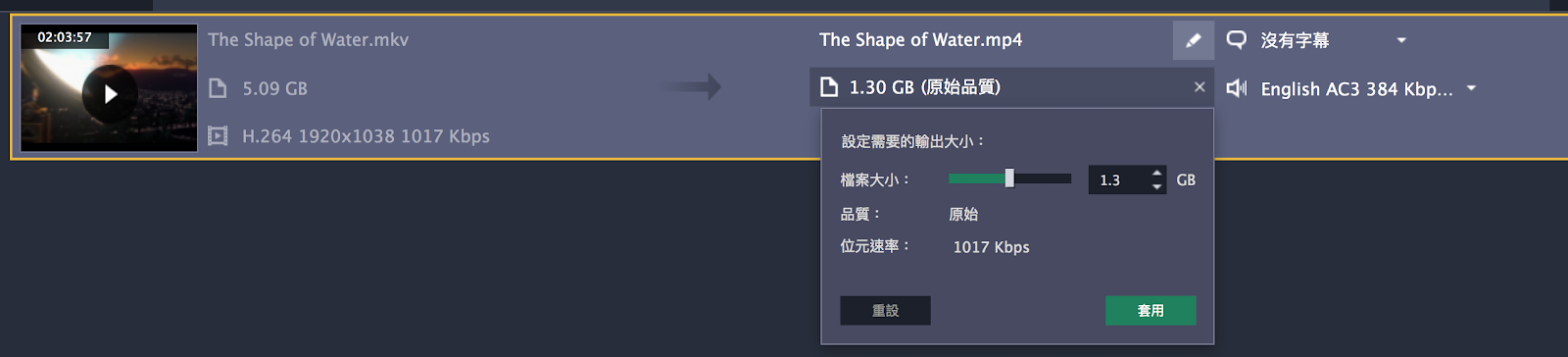Click the 02:03:57 duration thumbnail image
Image resolution: width=1568 pixels, height=357 pixels.
pyautogui.click(x=109, y=87)
